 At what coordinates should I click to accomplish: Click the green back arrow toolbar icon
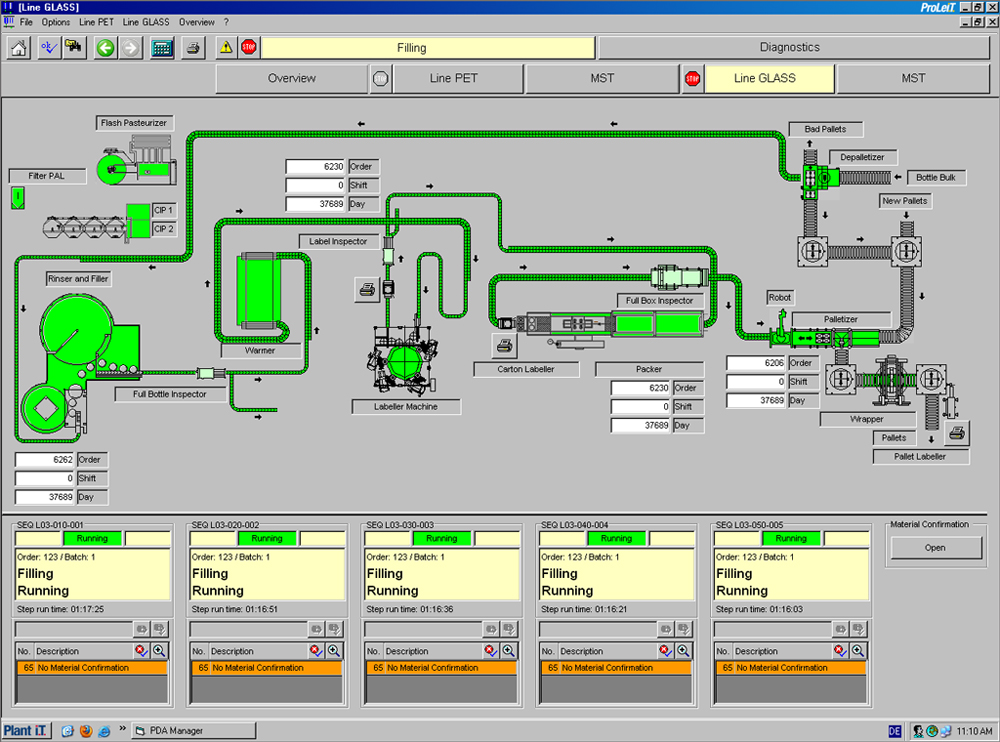pyautogui.click(x=105, y=48)
